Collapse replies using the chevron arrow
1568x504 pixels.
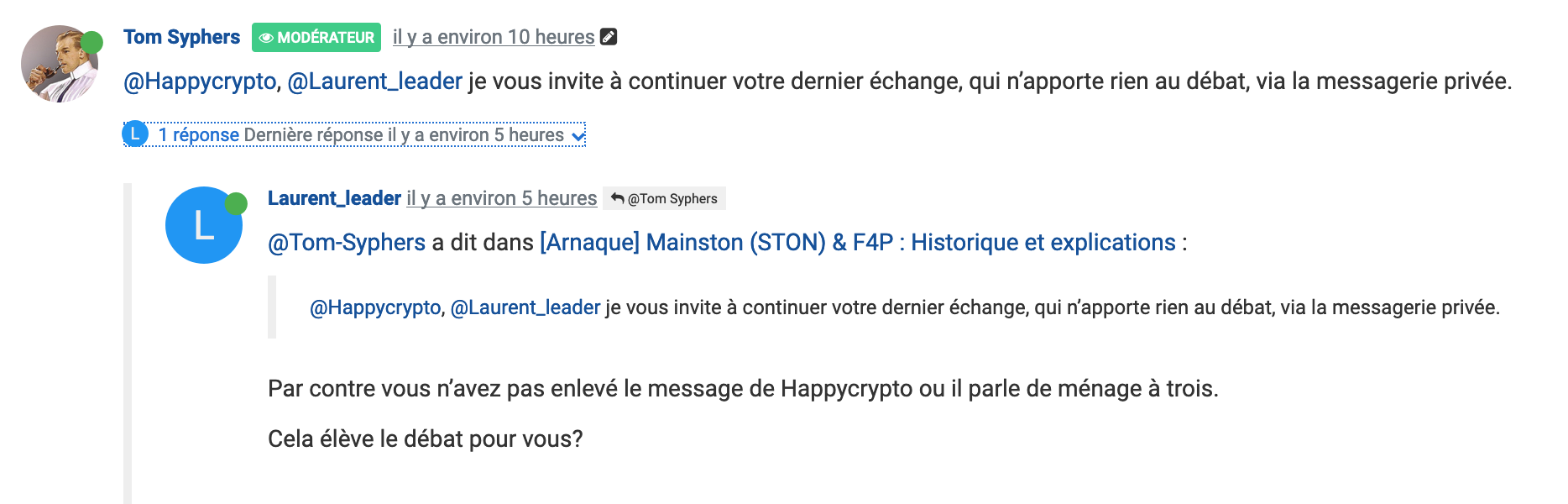(x=578, y=135)
